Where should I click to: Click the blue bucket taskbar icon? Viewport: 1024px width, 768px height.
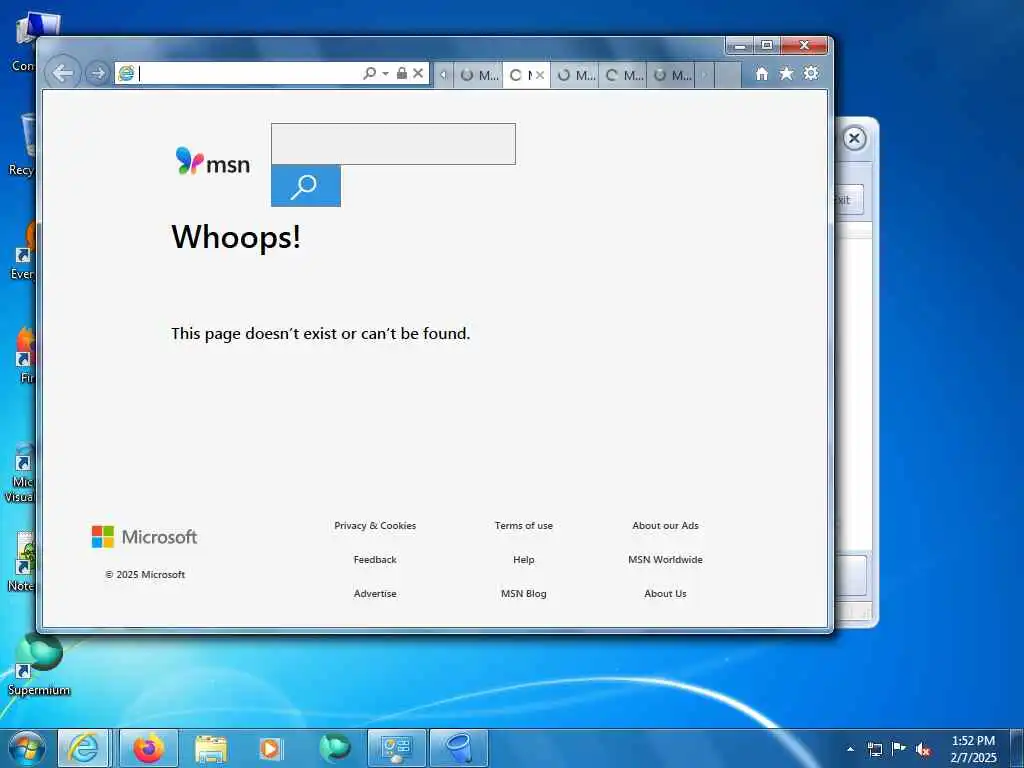(x=459, y=748)
